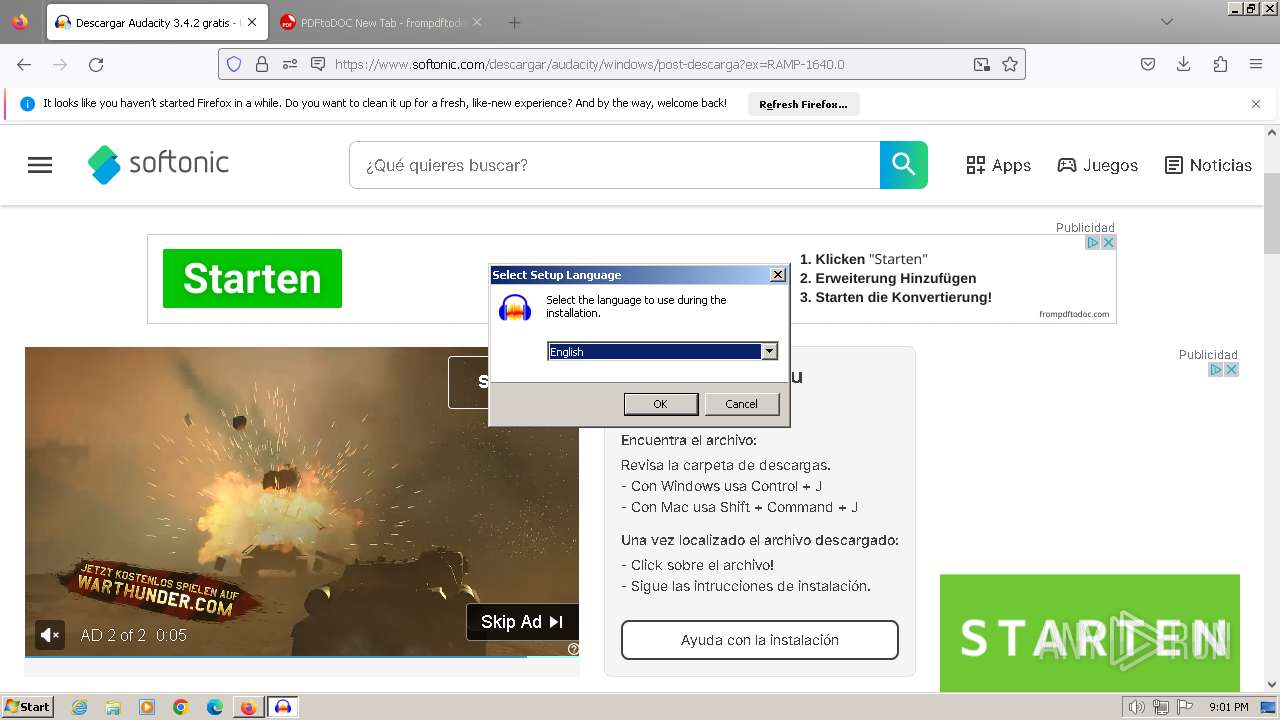Open the Action Center flag icon
This screenshot has height=720, width=1280.
pos(1185,707)
